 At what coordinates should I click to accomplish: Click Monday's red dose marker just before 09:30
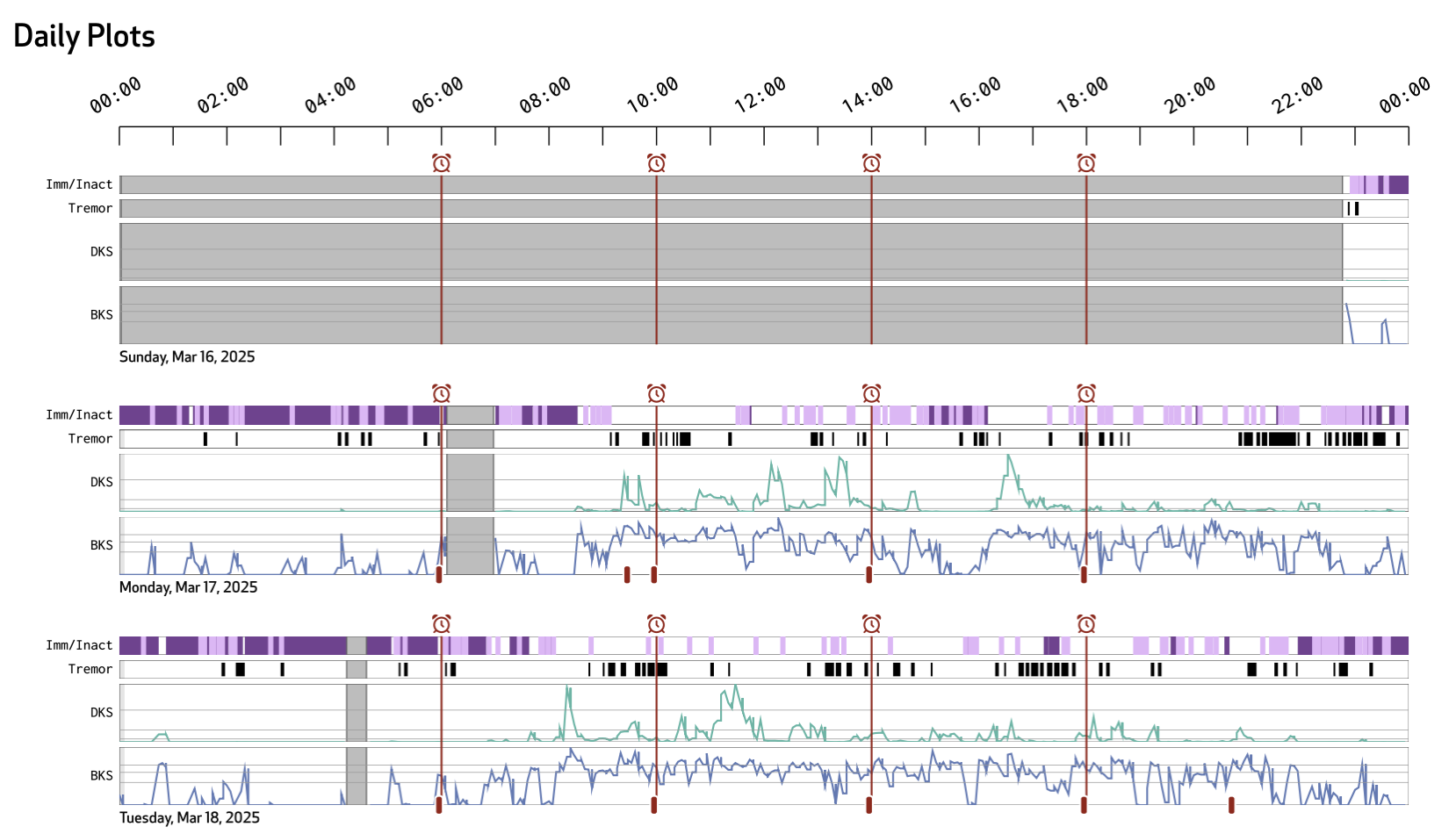627,574
